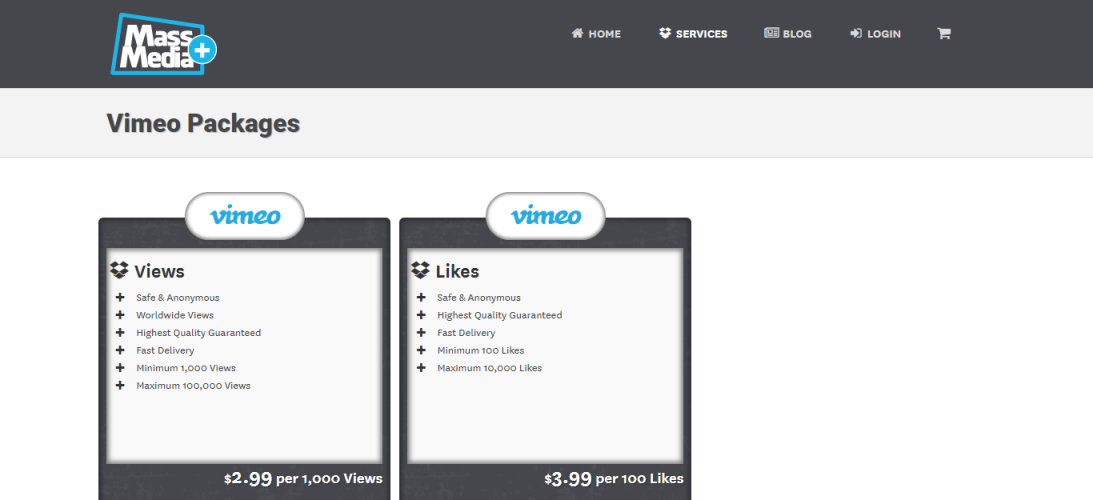Open the Login page
Viewport: 1093px width, 500px height.
876,33
